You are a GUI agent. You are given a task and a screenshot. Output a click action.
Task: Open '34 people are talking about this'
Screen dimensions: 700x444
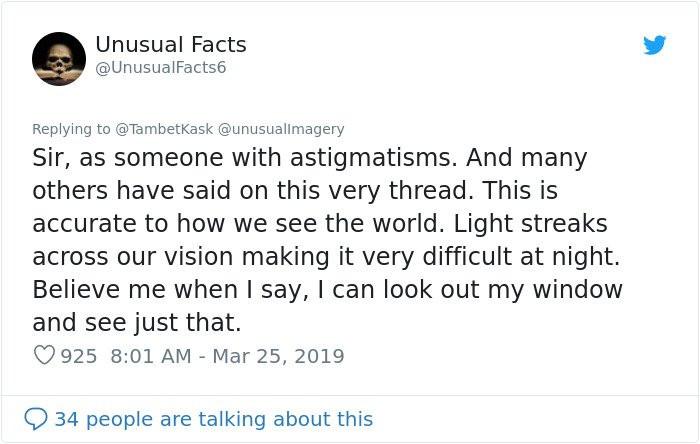coord(213,419)
